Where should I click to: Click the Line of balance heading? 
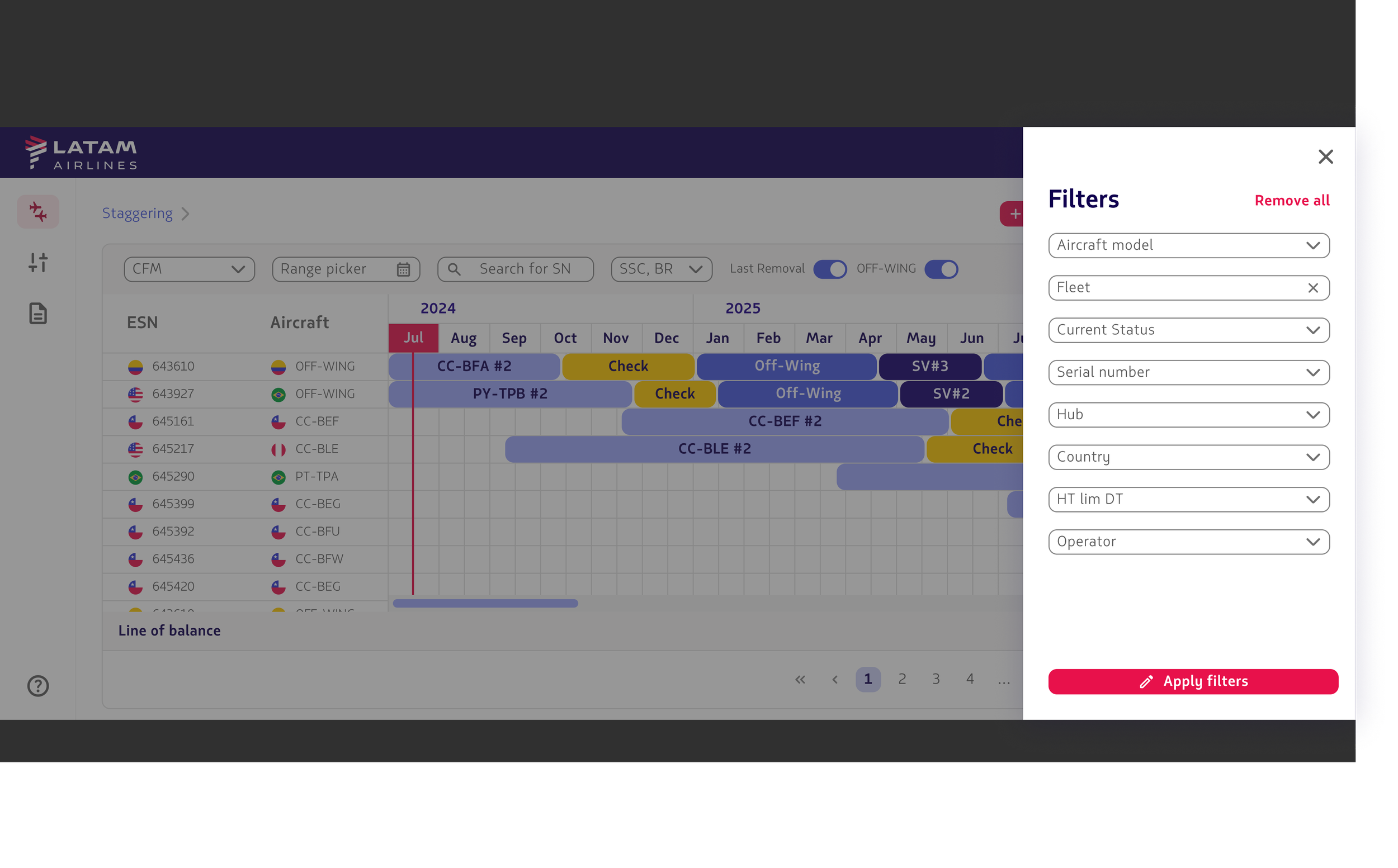(x=169, y=631)
